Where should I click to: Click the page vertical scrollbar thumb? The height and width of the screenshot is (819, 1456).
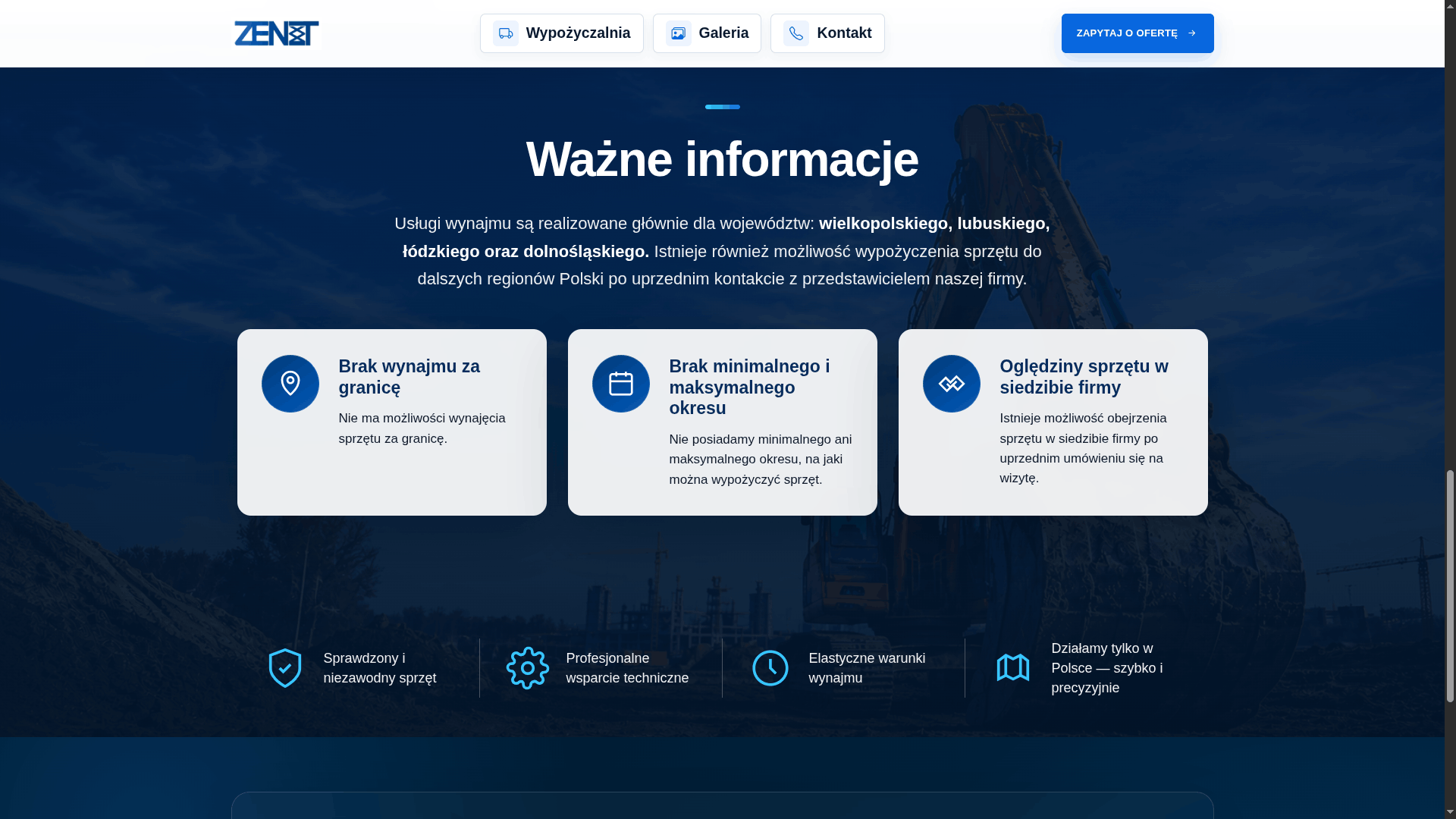[x=1450, y=586]
